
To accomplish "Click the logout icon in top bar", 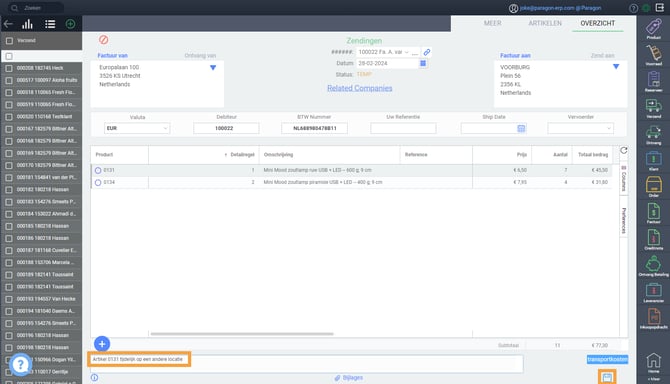I will 660,8.
